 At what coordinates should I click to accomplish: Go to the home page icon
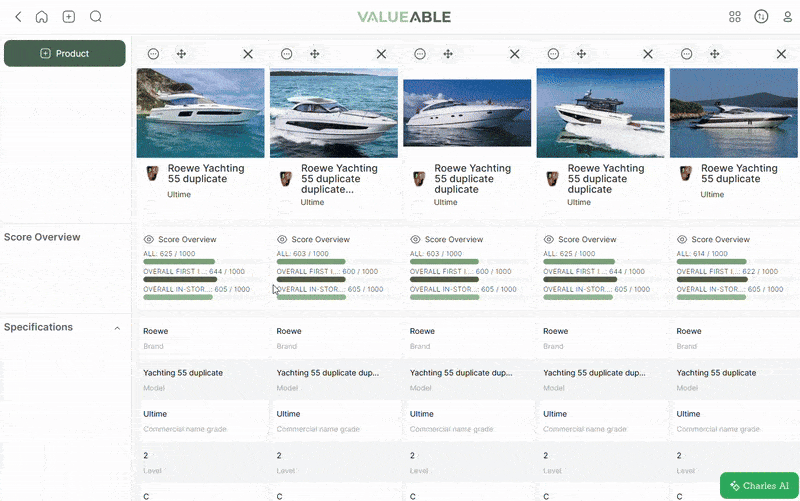[x=41, y=17]
